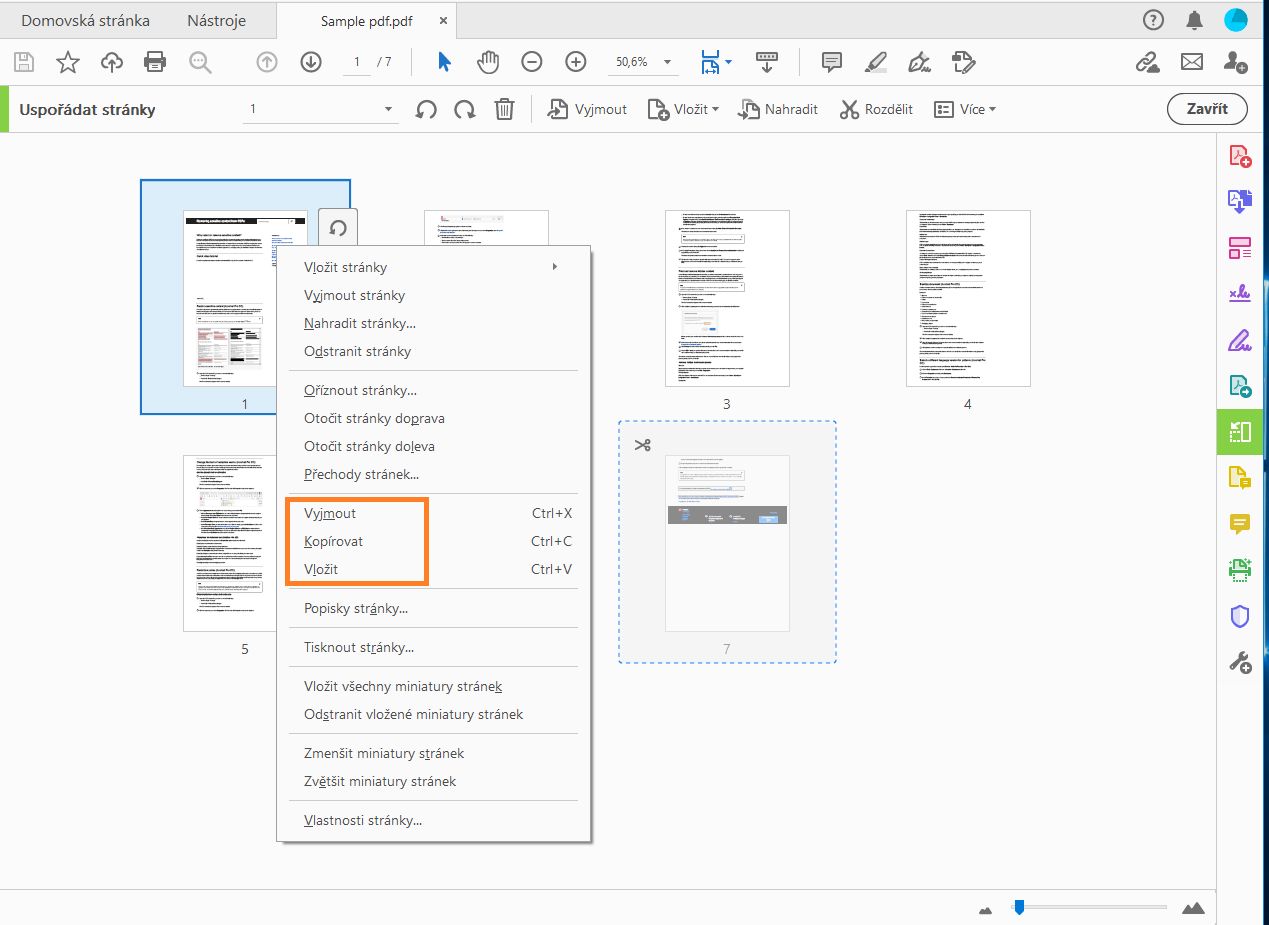Go to next page arrow
This screenshot has width=1269, height=925.
click(x=311, y=62)
